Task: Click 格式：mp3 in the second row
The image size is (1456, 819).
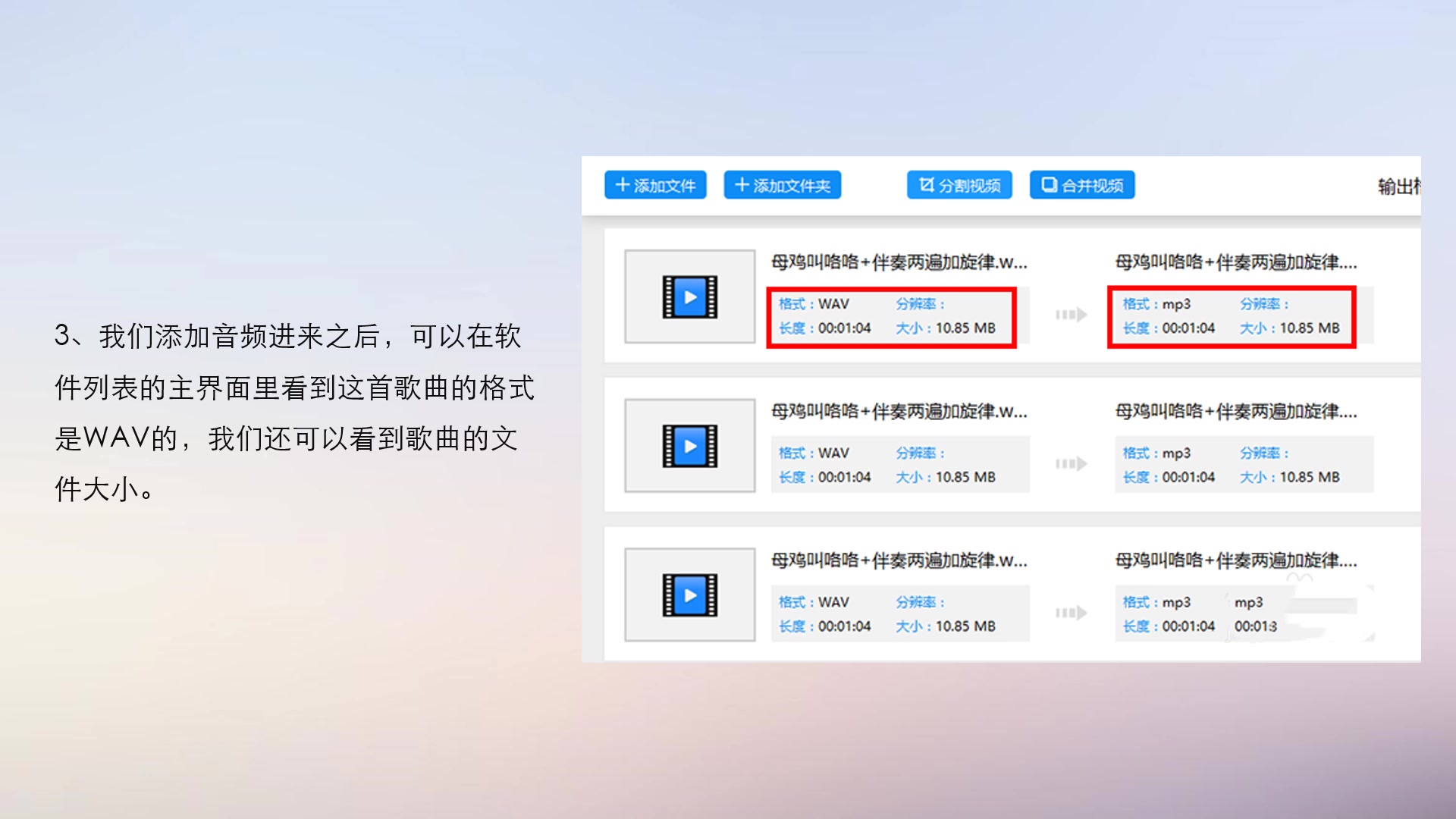Action: coord(1156,453)
